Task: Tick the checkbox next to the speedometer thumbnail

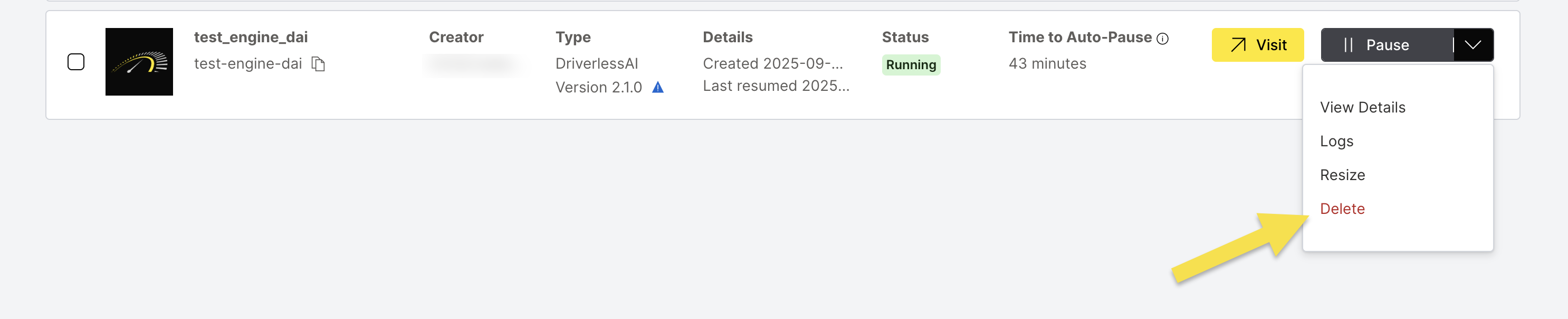Action: pyautogui.click(x=77, y=61)
